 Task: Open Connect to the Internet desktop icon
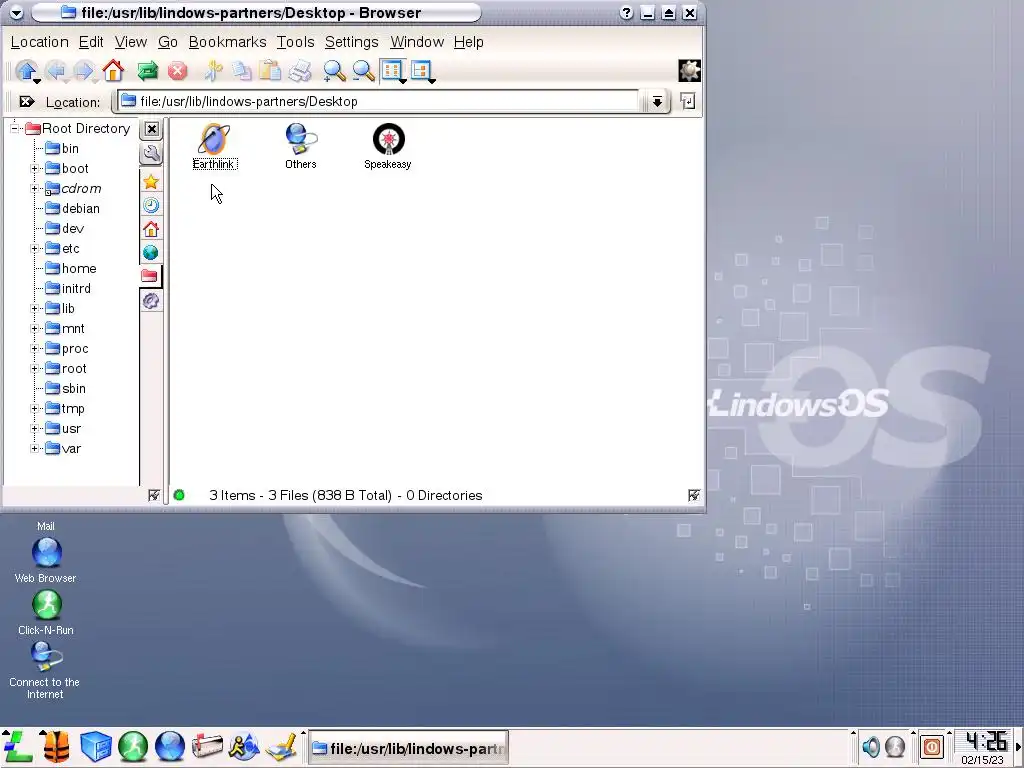point(45,670)
